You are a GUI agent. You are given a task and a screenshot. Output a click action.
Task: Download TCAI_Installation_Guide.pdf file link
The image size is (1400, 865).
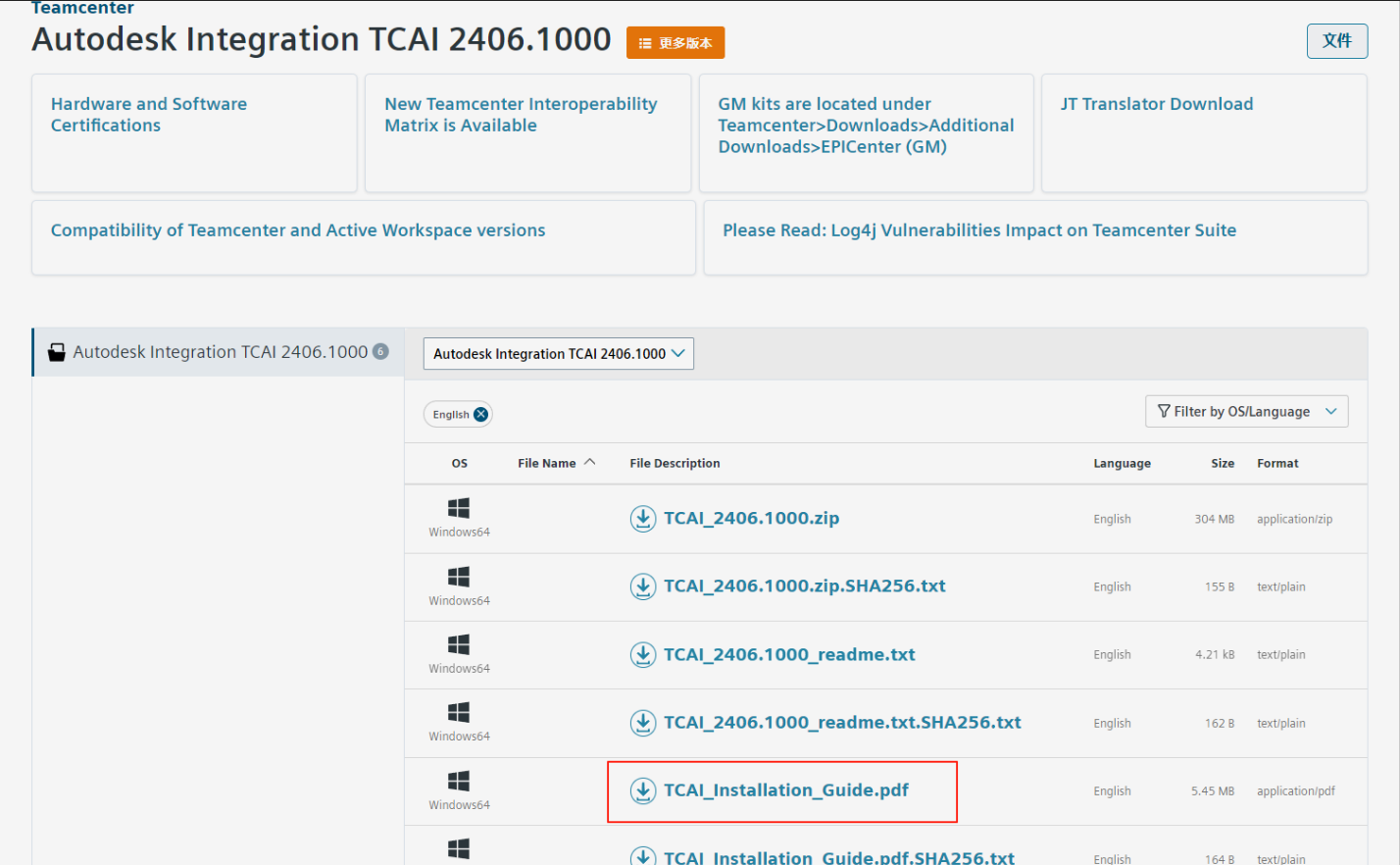[x=786, y=790]
